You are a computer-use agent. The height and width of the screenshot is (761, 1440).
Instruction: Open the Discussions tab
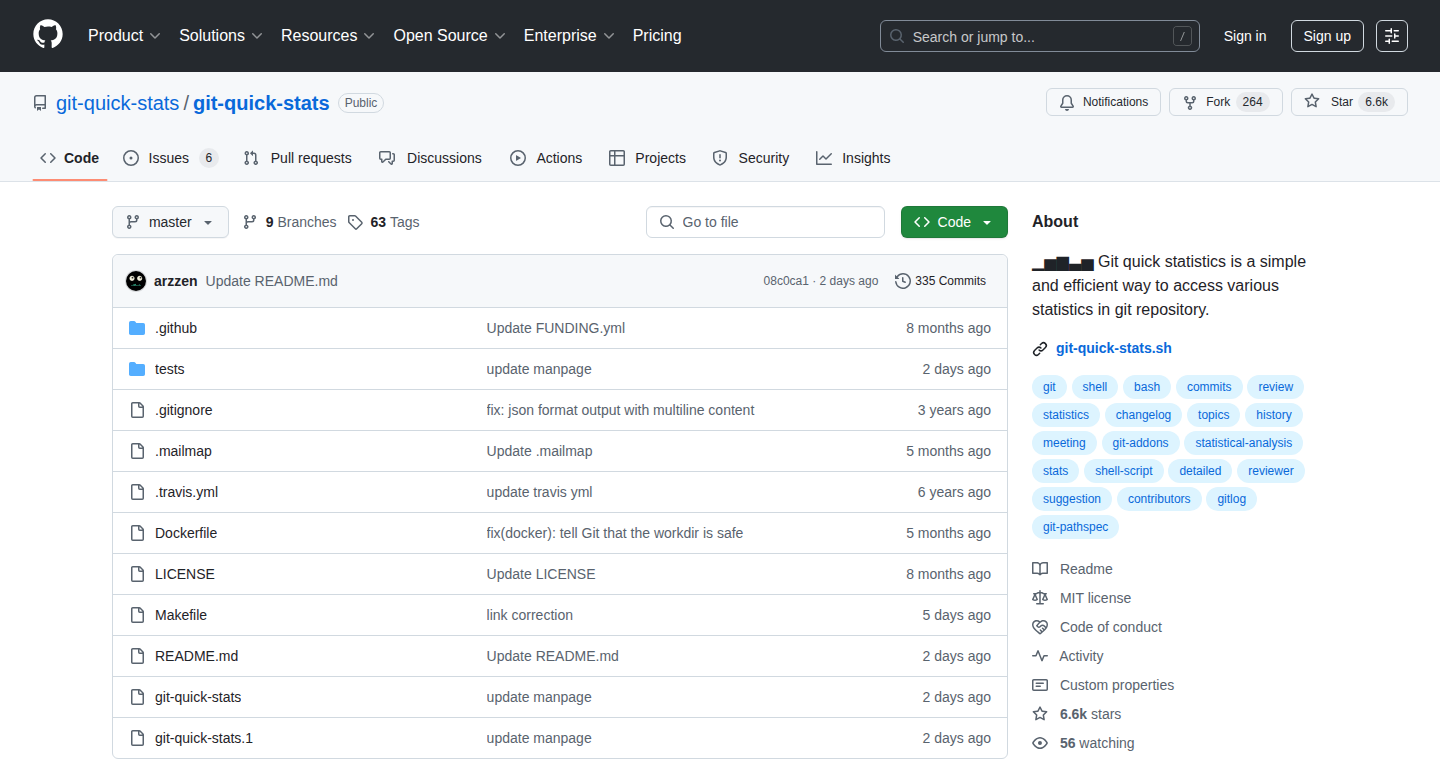pos(430,158)
